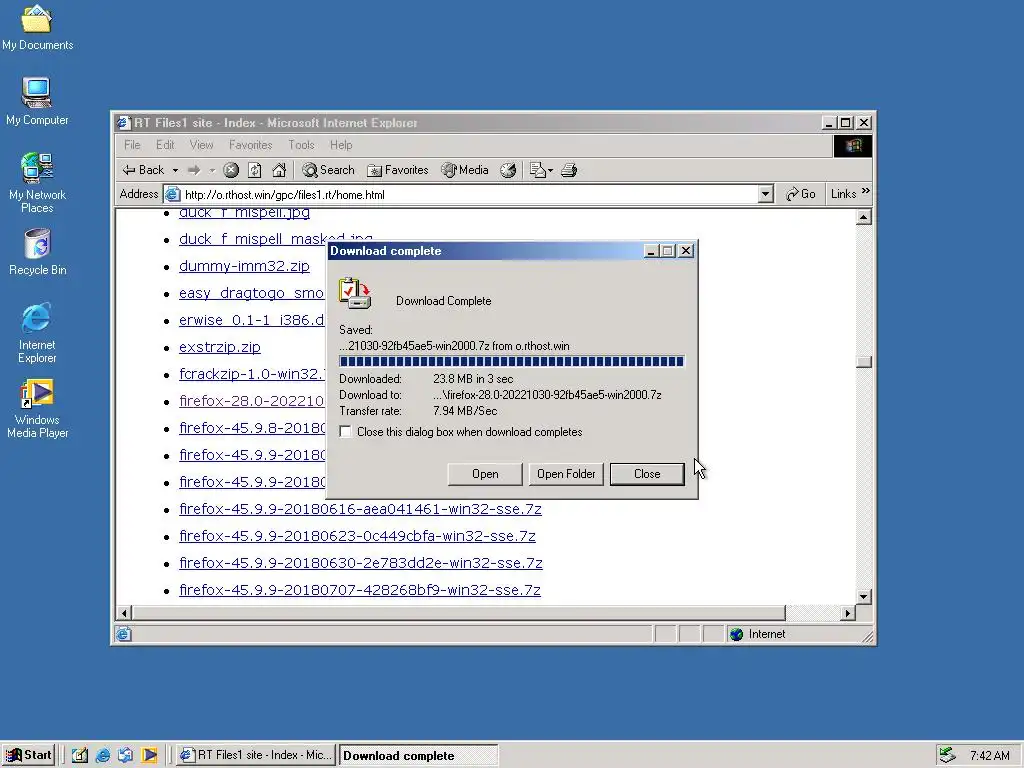Click the system tray network icon

(x=947, y=755)
